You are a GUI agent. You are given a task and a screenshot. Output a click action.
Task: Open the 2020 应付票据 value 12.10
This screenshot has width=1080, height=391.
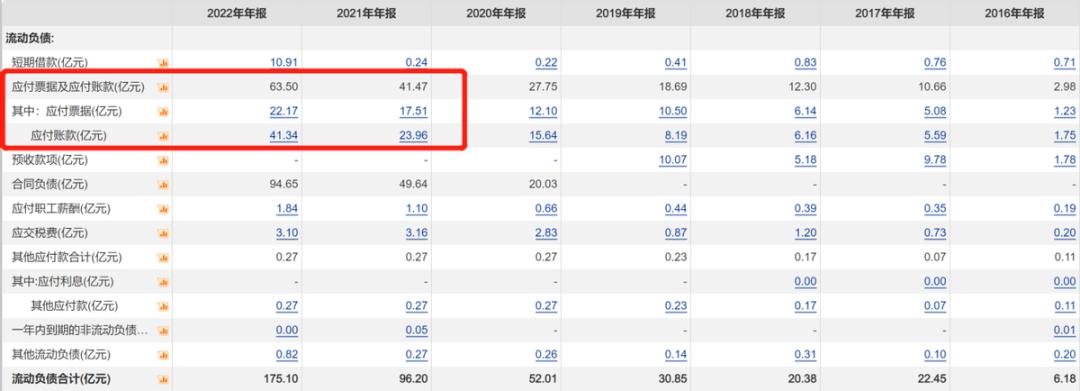(543, 112)
